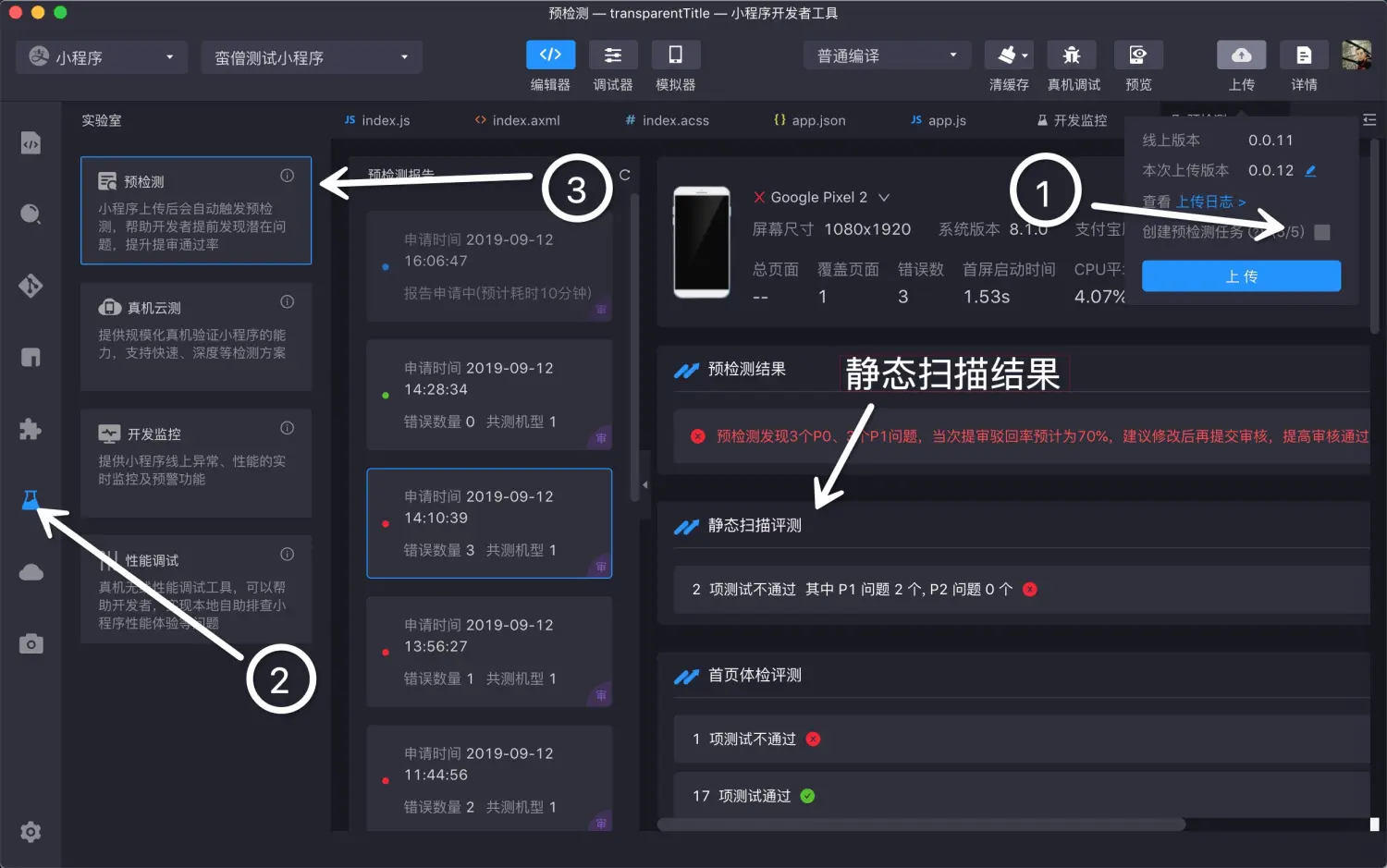Open the search sidebar icon
Screen dimensions: 1387x868
click(x=31, y=214)
